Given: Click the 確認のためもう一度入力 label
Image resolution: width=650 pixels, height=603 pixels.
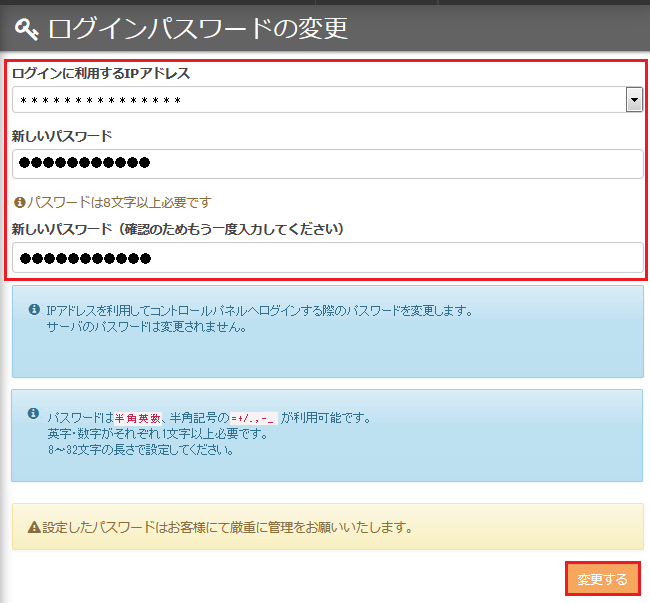Looking at the screenshot, I should tap(178, 229).
